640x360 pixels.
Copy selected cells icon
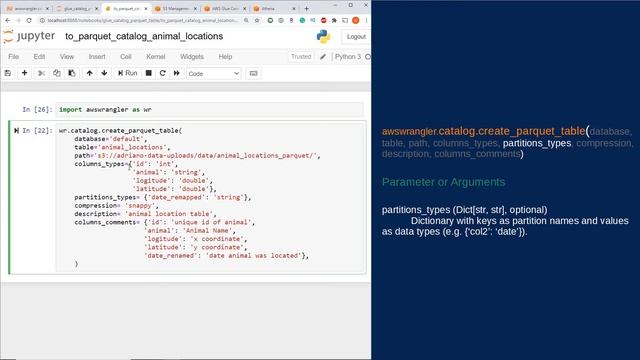57,73
